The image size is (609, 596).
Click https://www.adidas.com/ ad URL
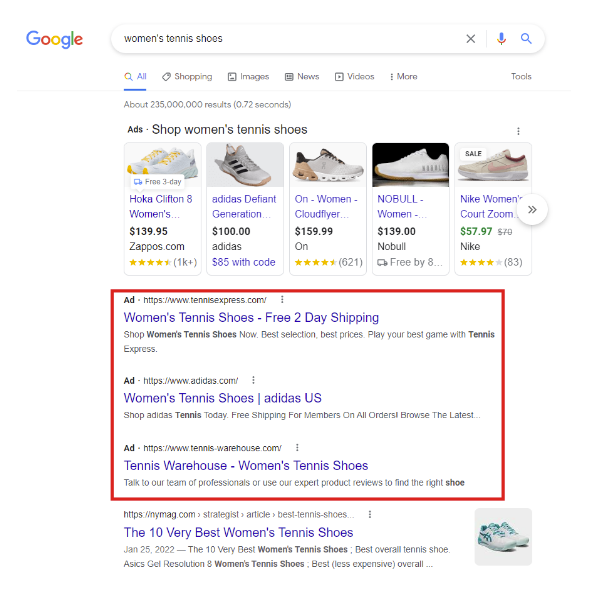(x=191, y=381)
